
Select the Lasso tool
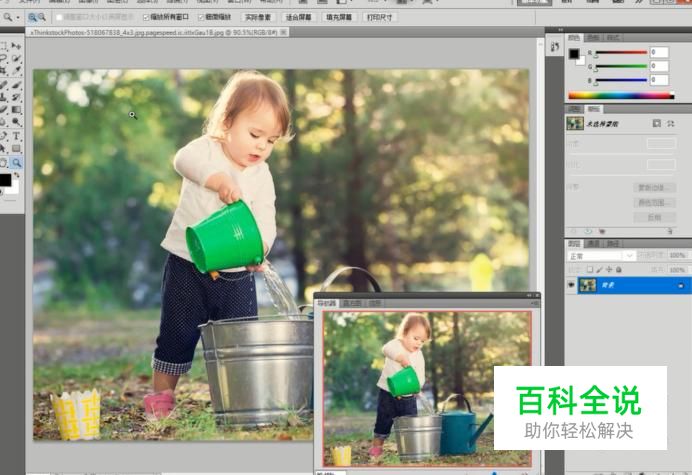(x=4, y=58)
